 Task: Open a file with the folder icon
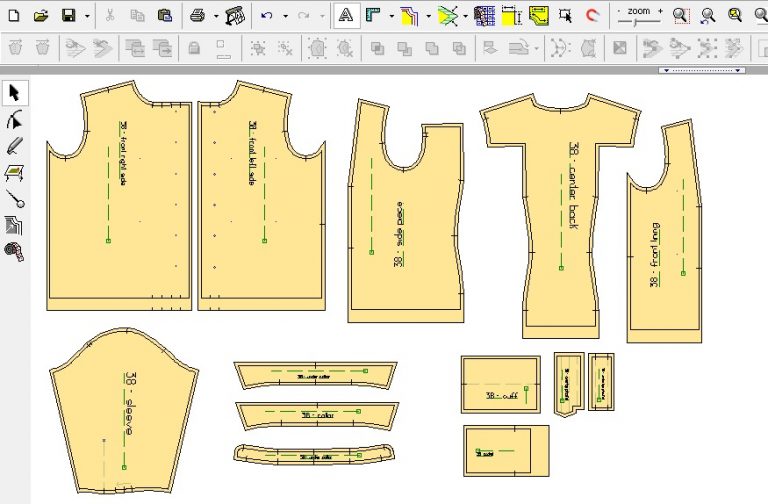(x=41, y=16)
